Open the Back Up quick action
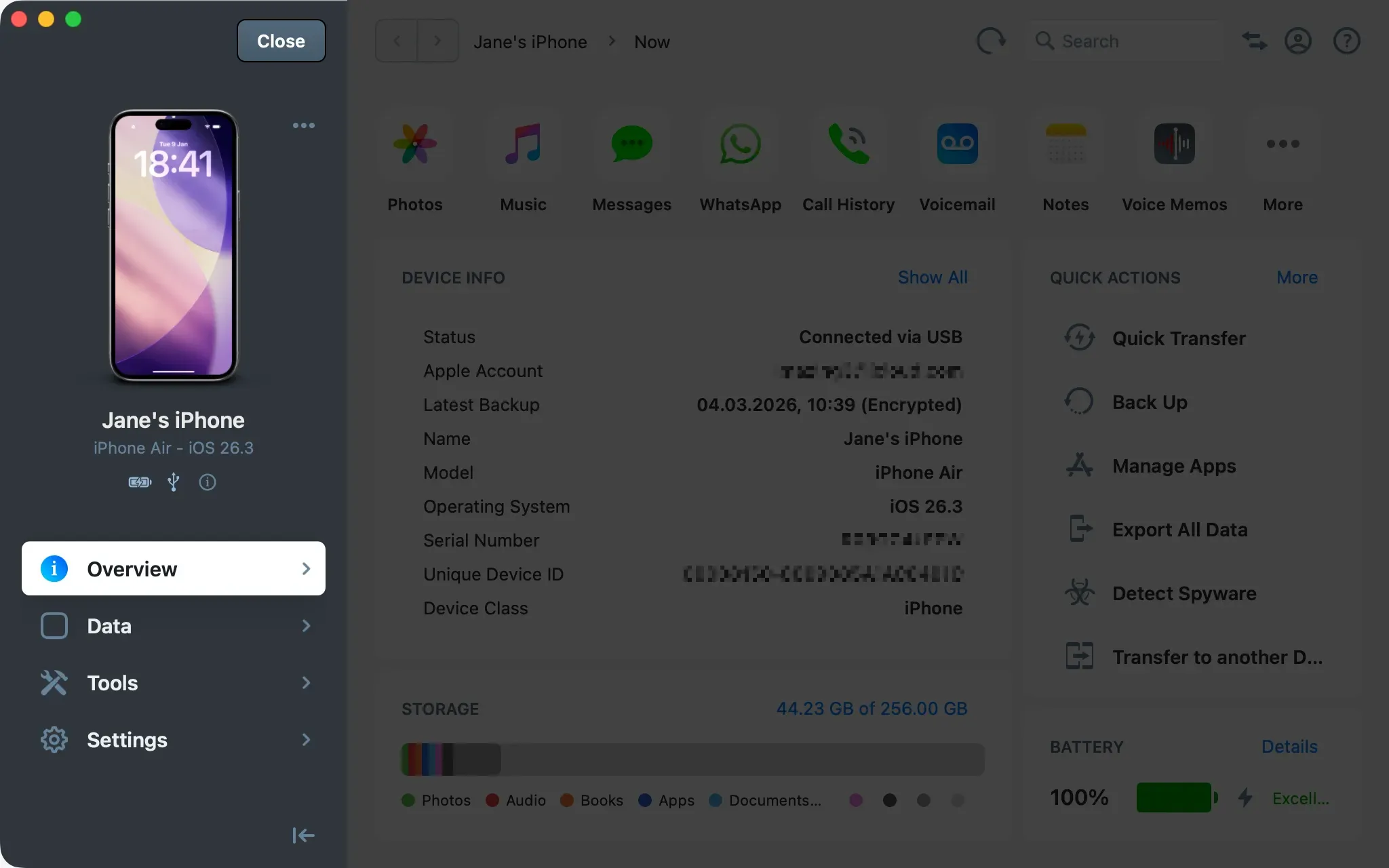Viewport: 1389px width, 868px height. pos(1149,401)
